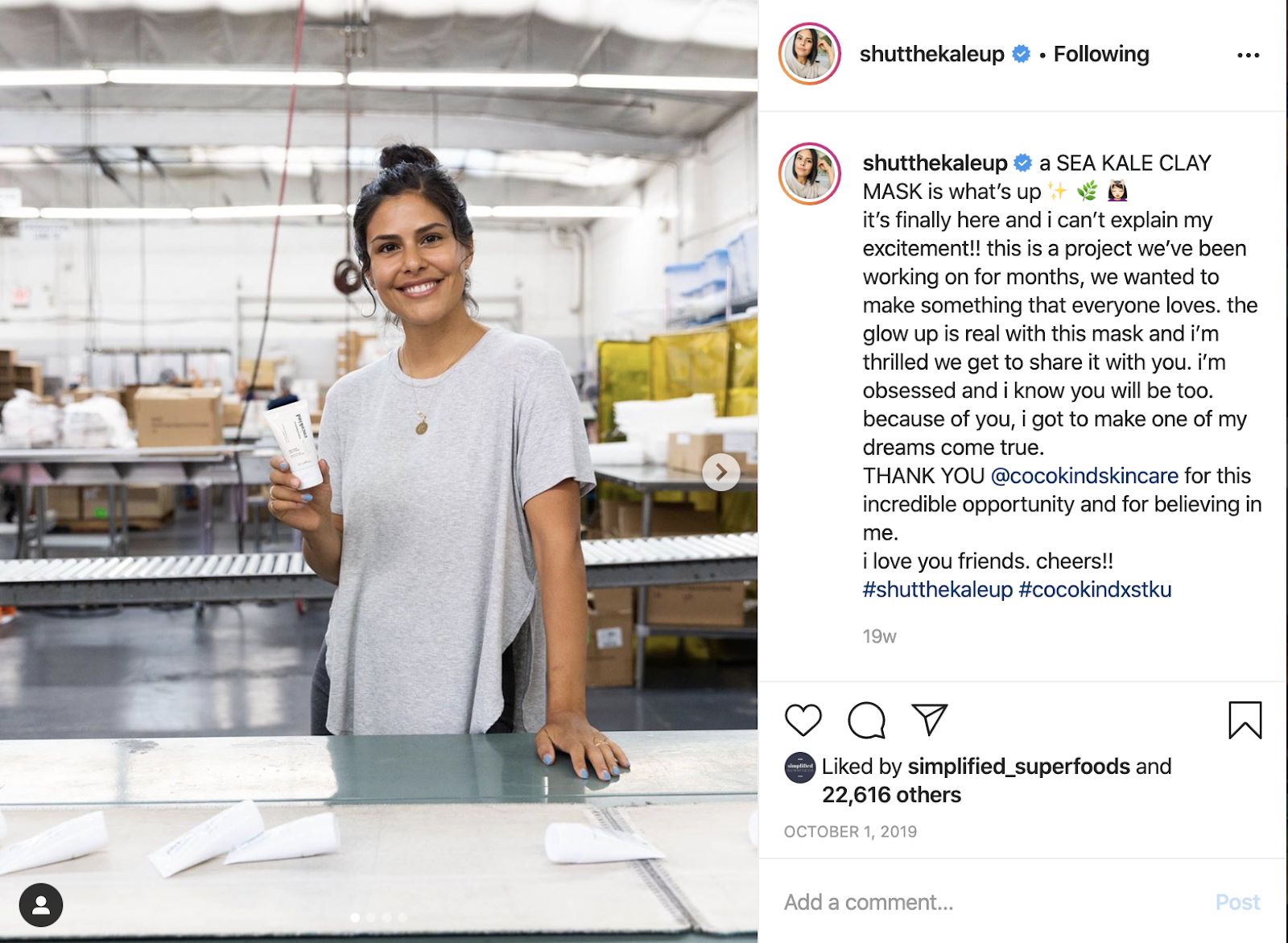
Task: Open the #cocokindxstku hashtag
Action: (x=1095, y=589)
